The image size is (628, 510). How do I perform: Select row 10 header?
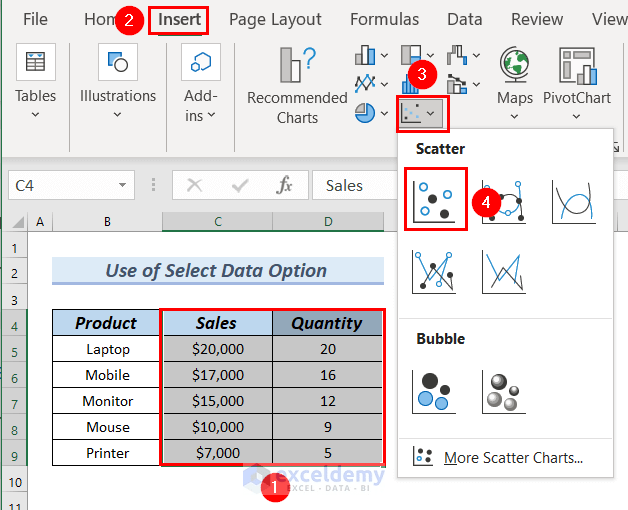coord(15,482)
